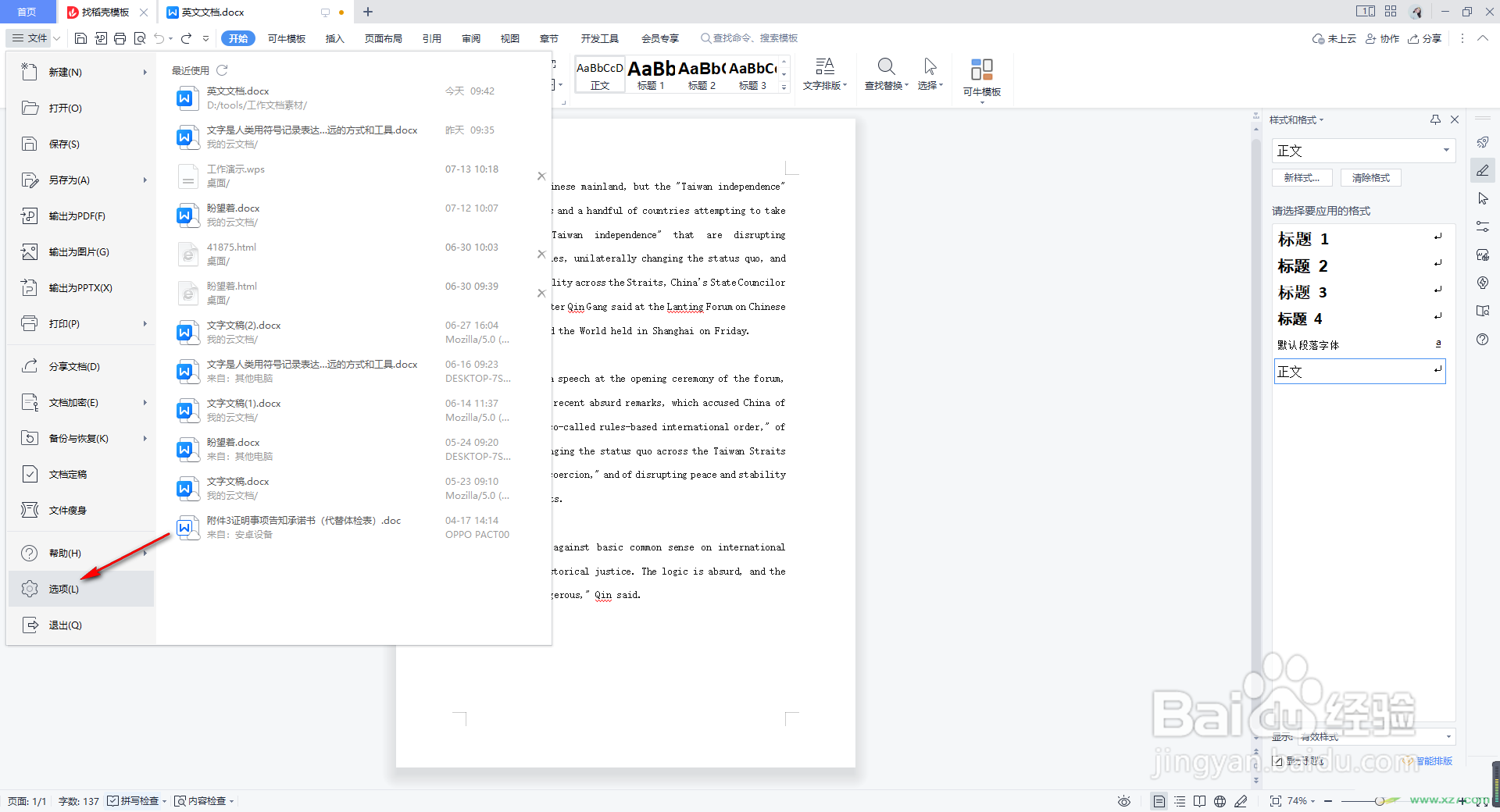Viewport: 1500px width, 812px height.
Task: Click the 新样式... button
Action: coord(1302,178)
